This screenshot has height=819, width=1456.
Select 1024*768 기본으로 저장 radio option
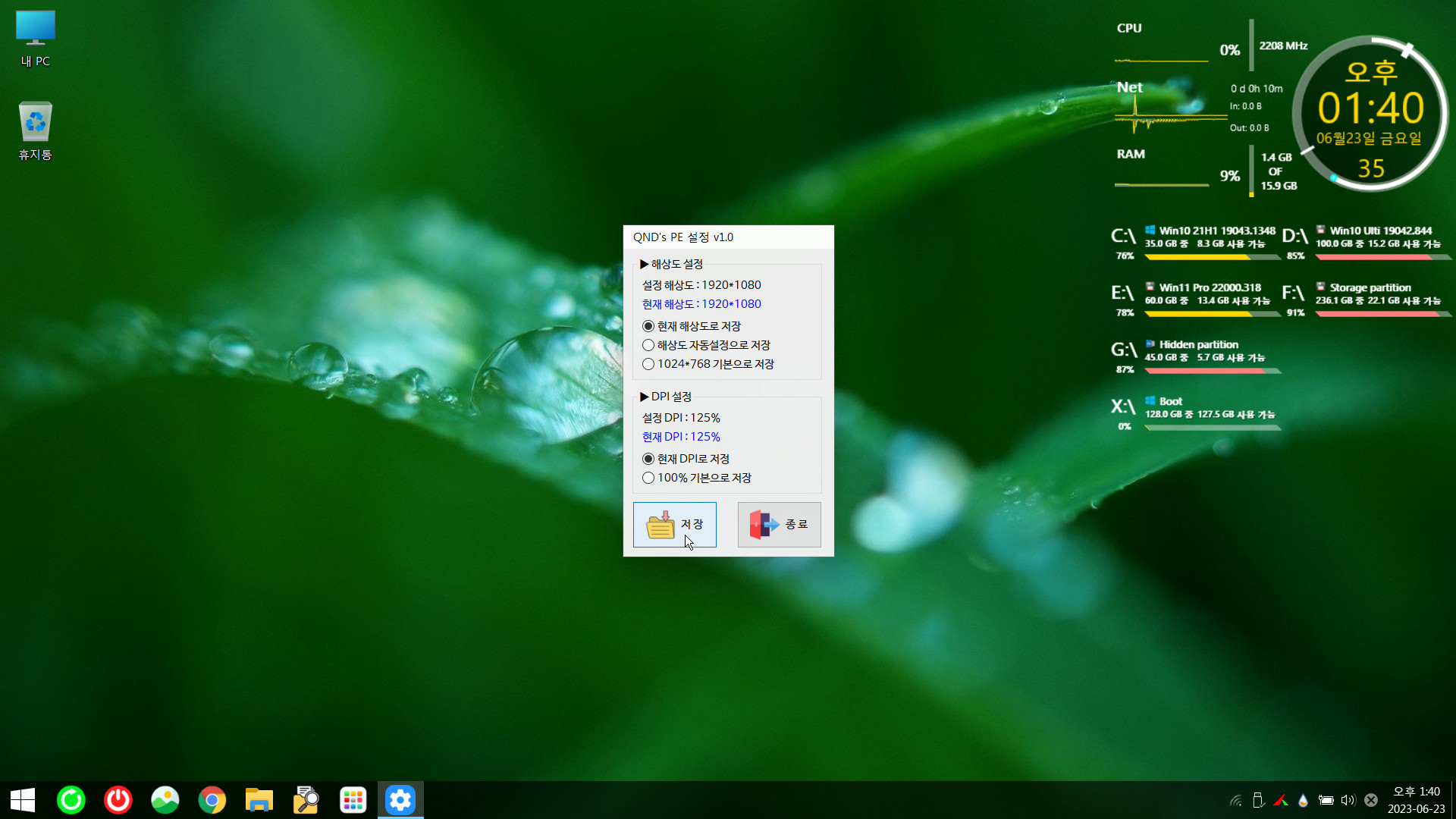tap(708, 364)
